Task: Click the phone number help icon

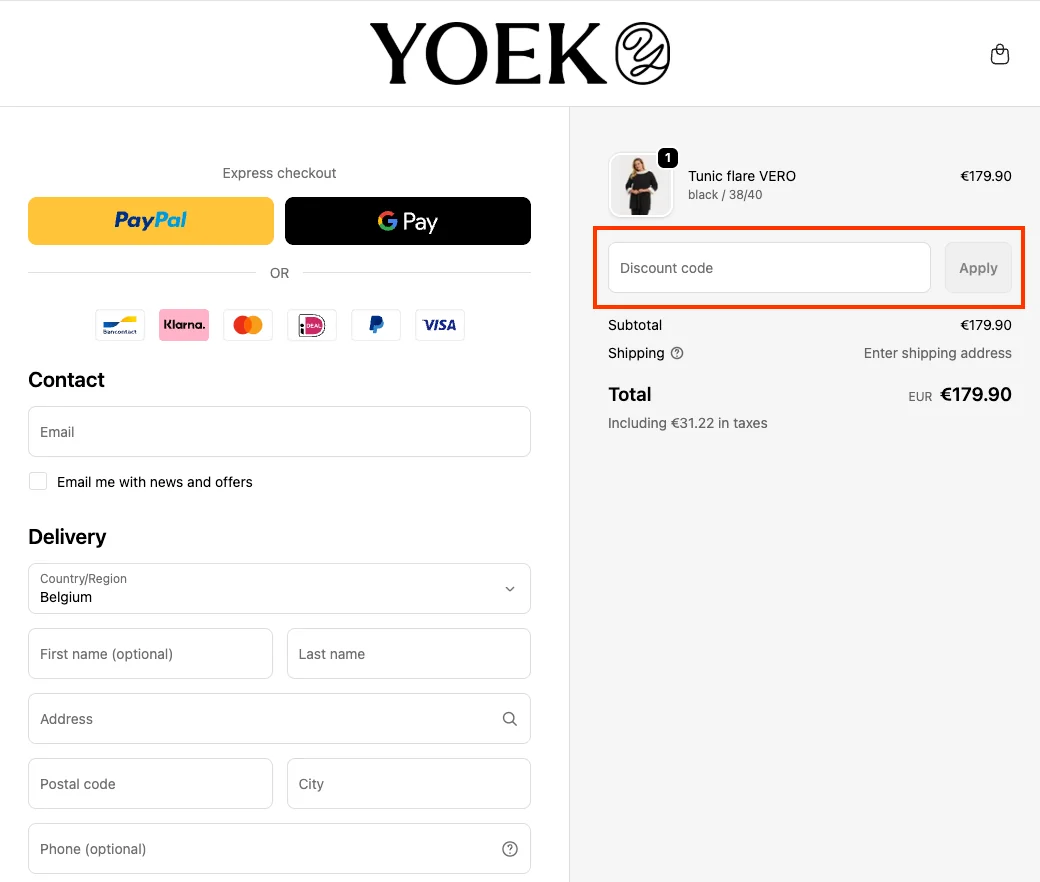Action: tap(509, 848)
